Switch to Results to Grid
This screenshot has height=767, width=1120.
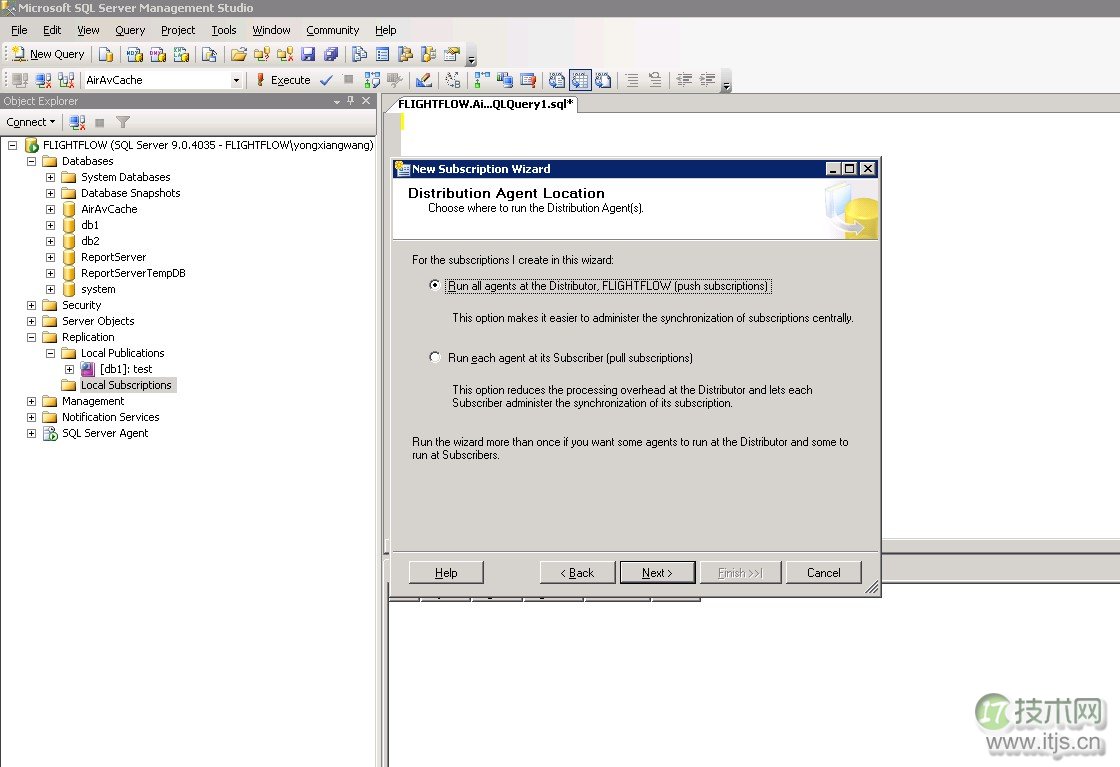(x=580, y=80)
